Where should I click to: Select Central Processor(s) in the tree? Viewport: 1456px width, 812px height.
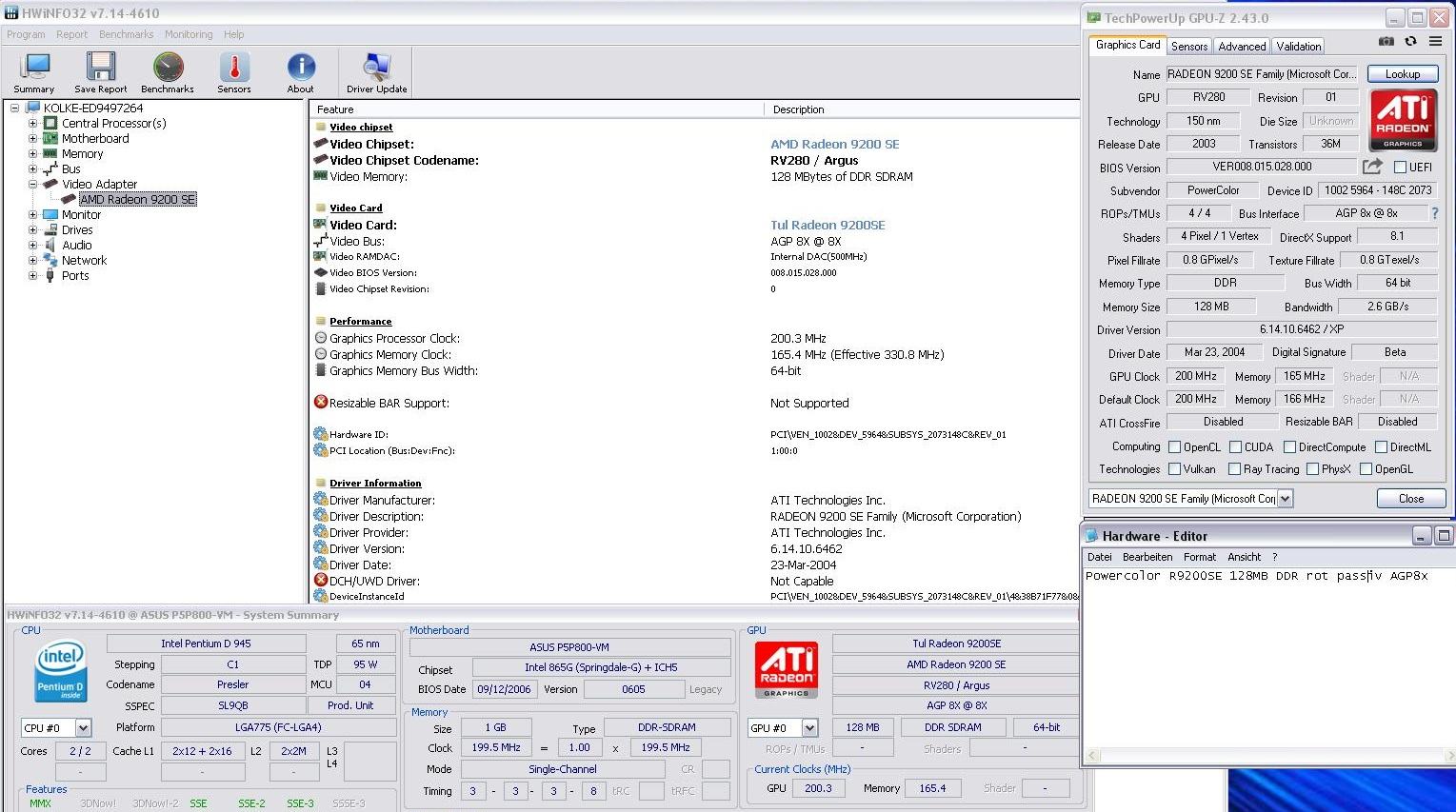tap(114, 123)
